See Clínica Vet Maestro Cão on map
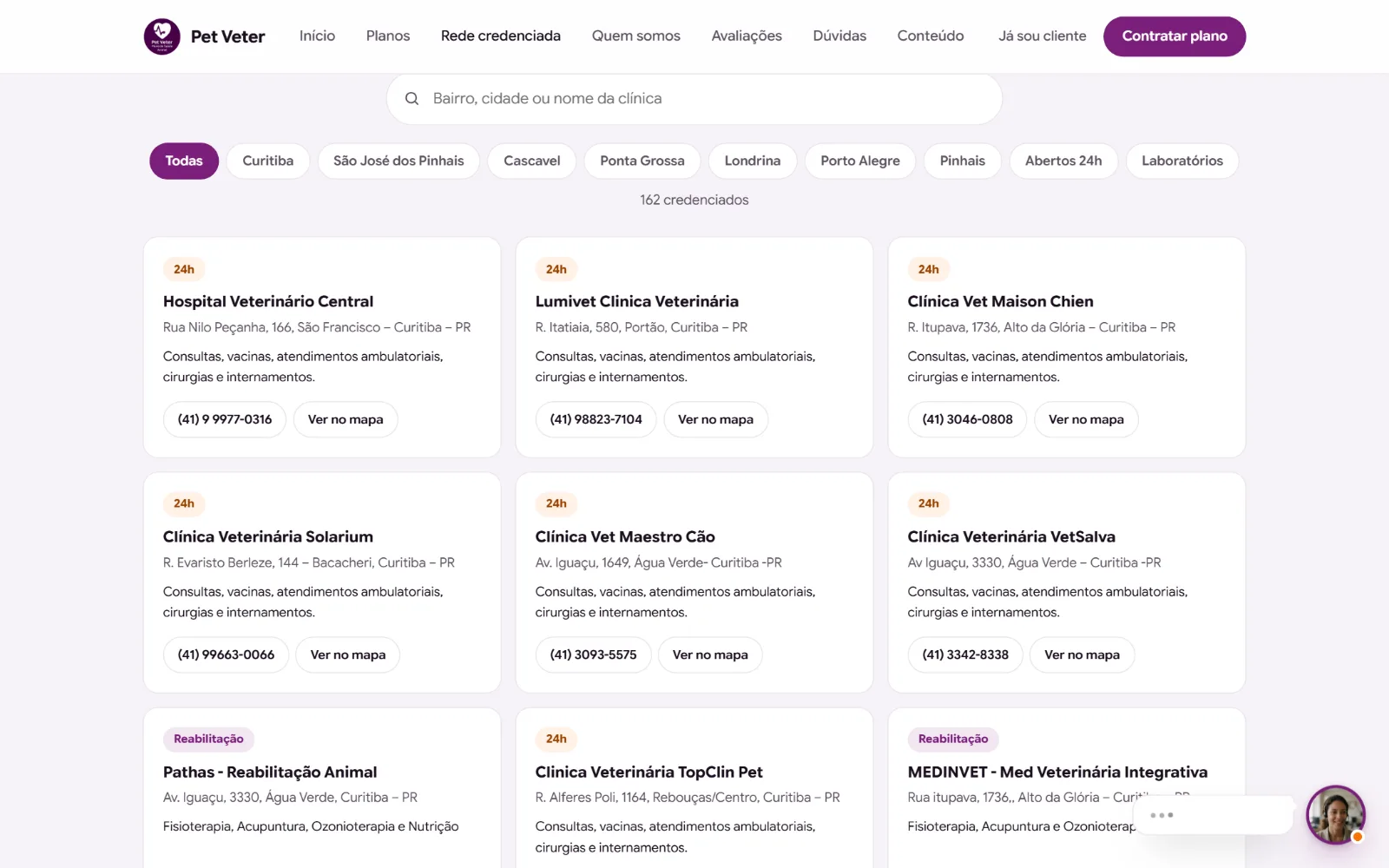Viewport: 1389px width, 868px height. point(710,655)
